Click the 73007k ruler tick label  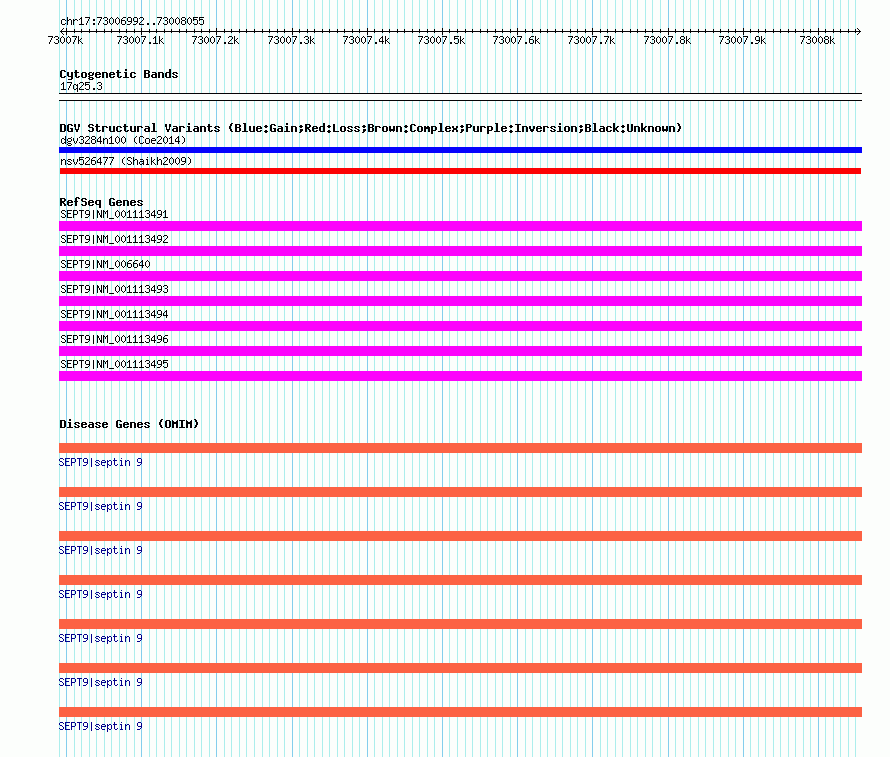(65, 40)
